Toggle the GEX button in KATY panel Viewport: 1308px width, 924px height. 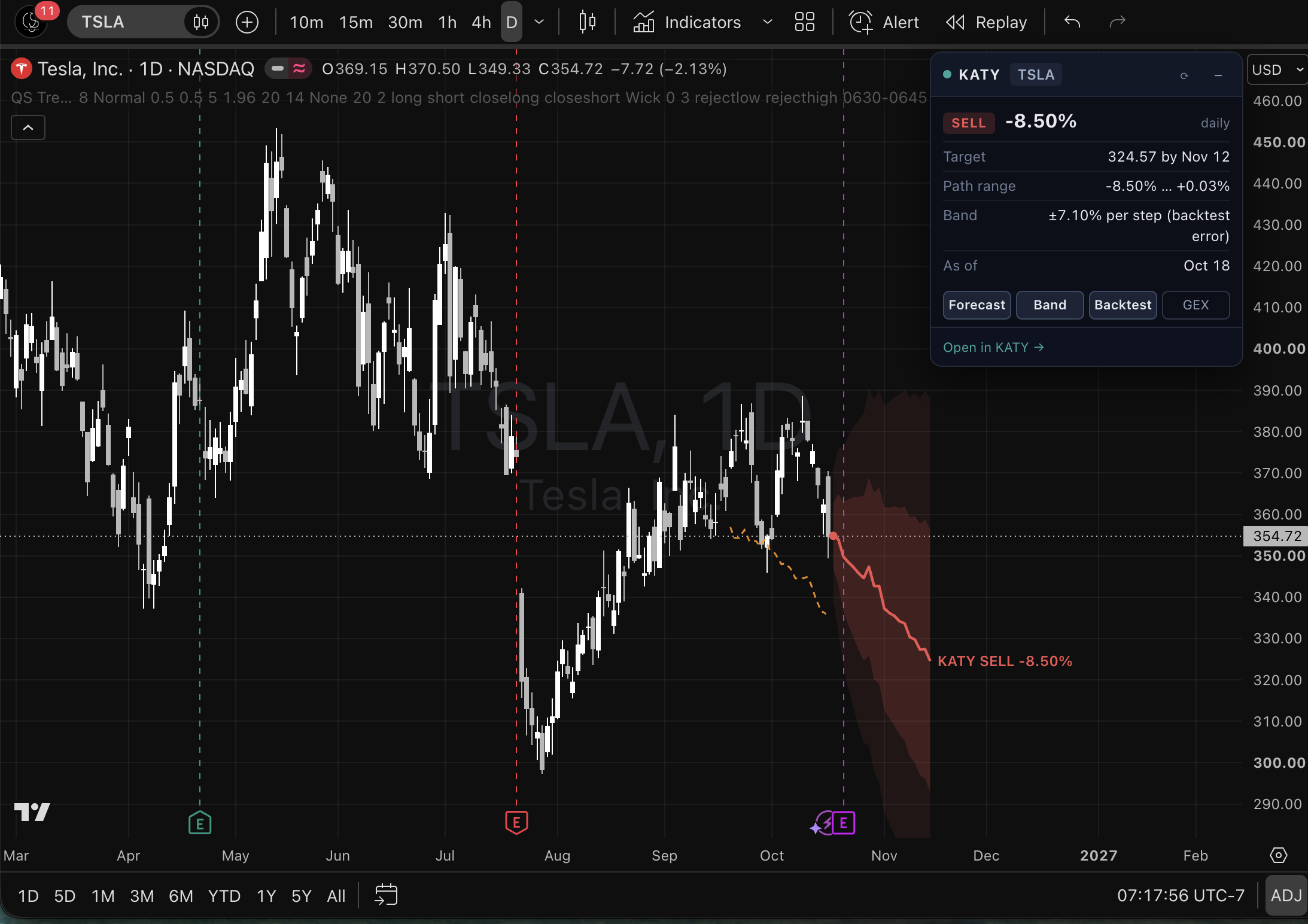pyautogui.click(x=1196, y=305)
